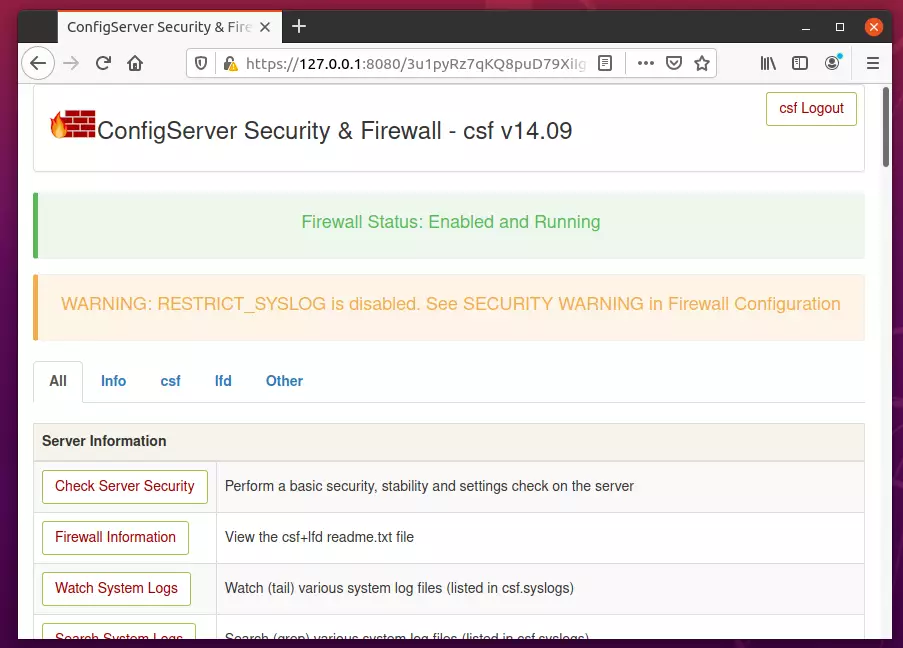Click 'Perform a basic security, stability' description
903x648 pixels.
429,486
